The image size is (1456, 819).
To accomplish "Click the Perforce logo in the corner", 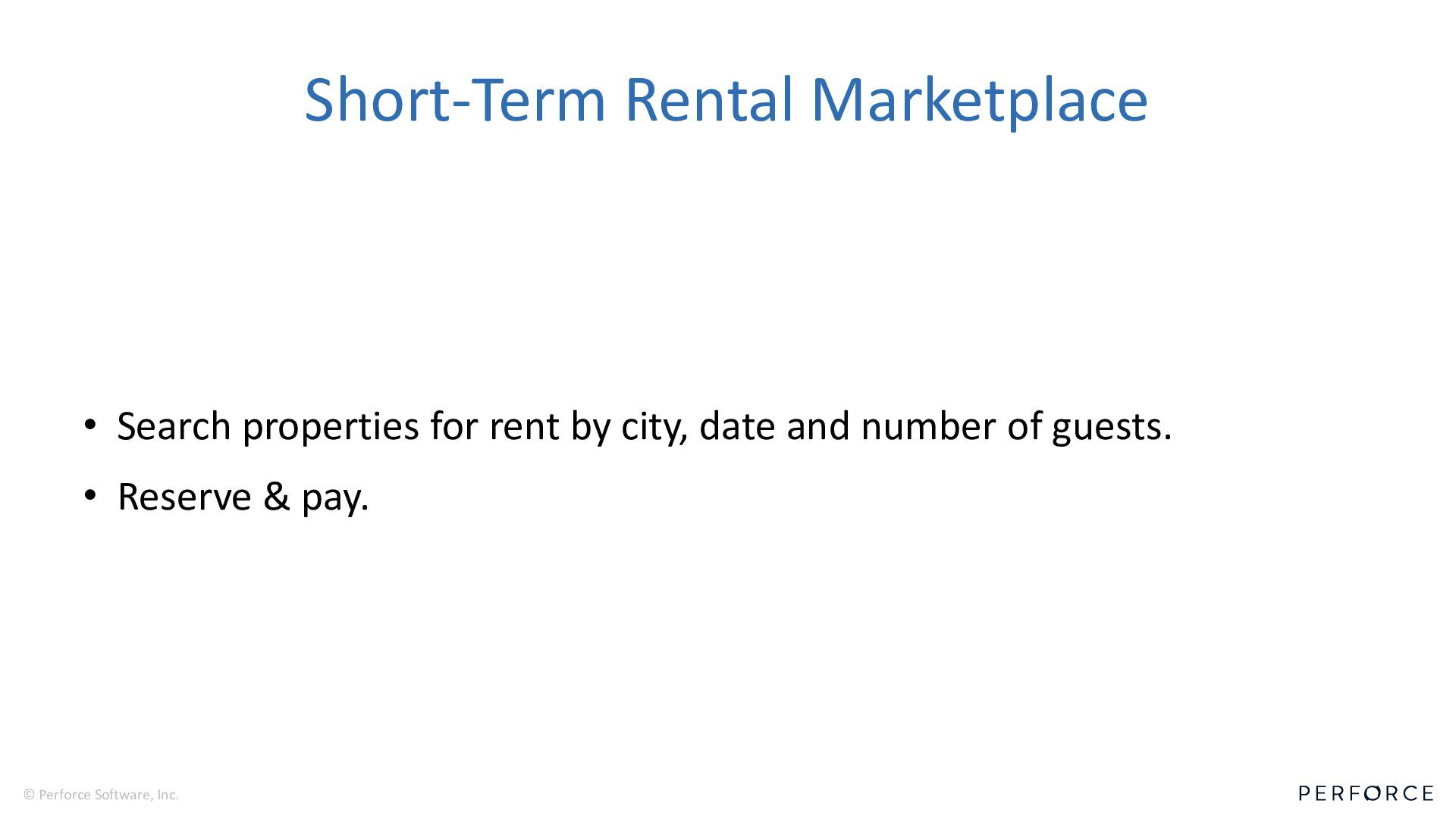I will click(x=1365, y=793).
